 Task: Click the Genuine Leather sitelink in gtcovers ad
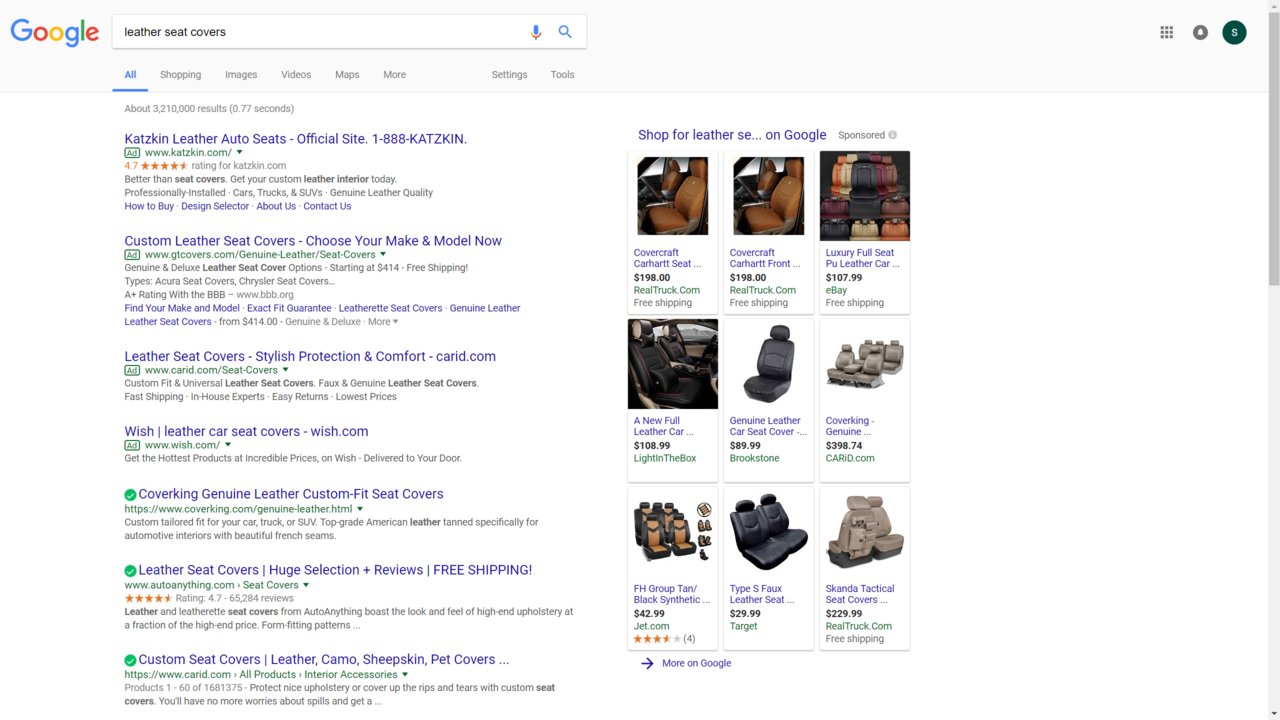pyautogui.click(x=485, y=309)
